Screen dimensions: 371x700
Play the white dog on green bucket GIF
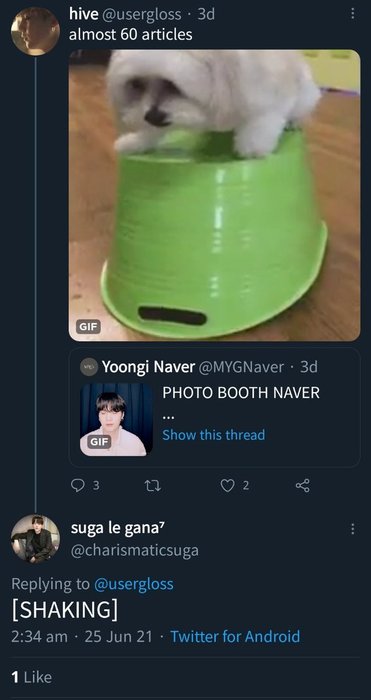click(214, 195)
